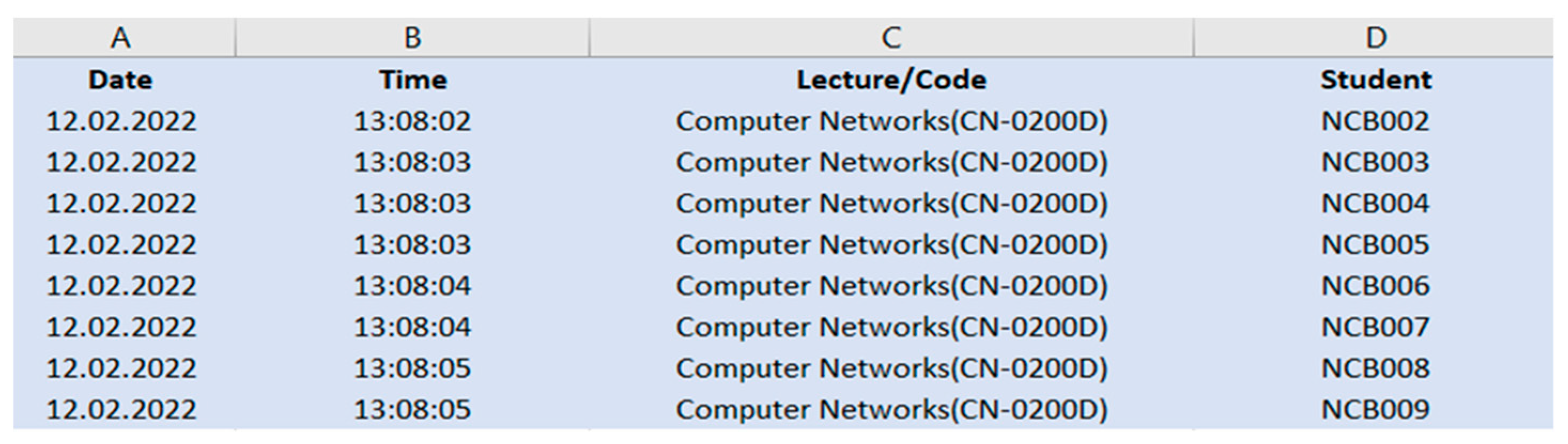Select student cell NCB004
The width and height of the screenshot is (1568, 444).
pyautogui.click(x=1375, y=203)
